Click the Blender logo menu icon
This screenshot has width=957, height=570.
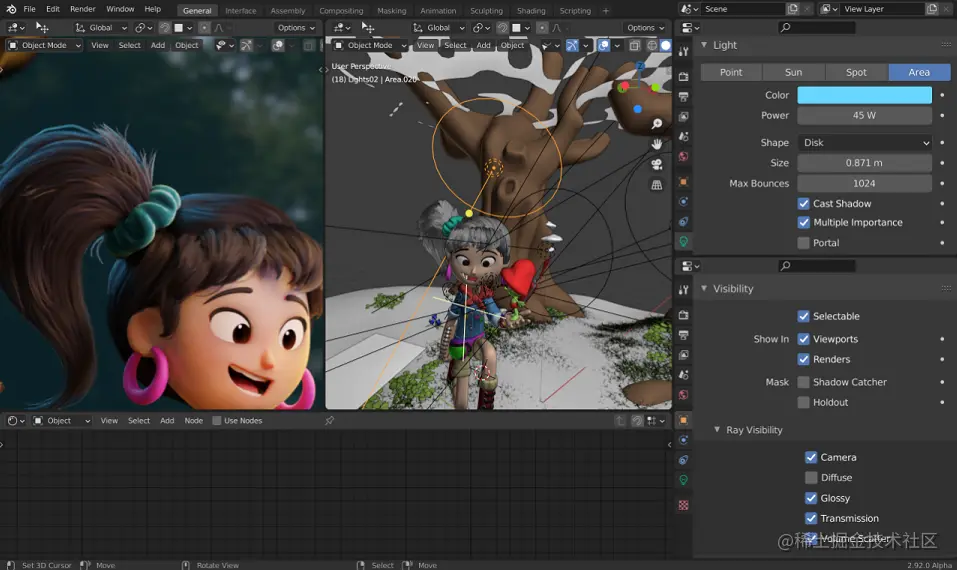point(11,9)
